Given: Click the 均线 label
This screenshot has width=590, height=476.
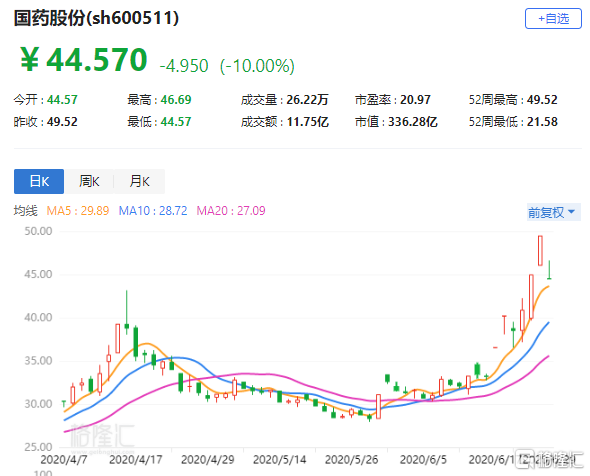Looking at the screenshot, I should 26,210.
